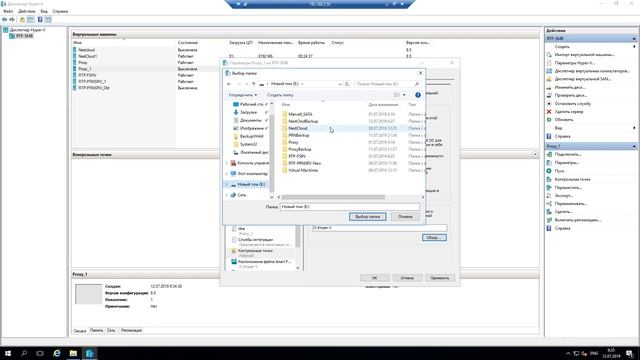This screenshot has height=360, width=640.
Task: Open the Hyper-V settings icon in Actions
Action: pyautogui.click(x=549, y=63)
